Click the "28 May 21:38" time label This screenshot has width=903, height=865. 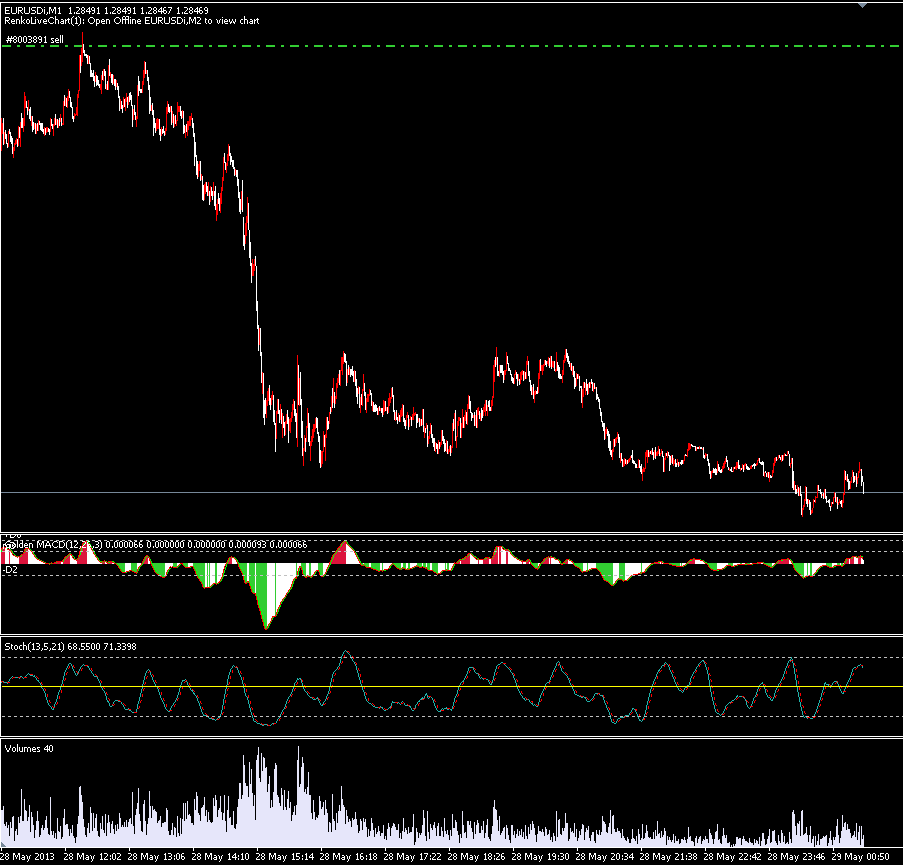pyautogui.click(x=669, y=856)
